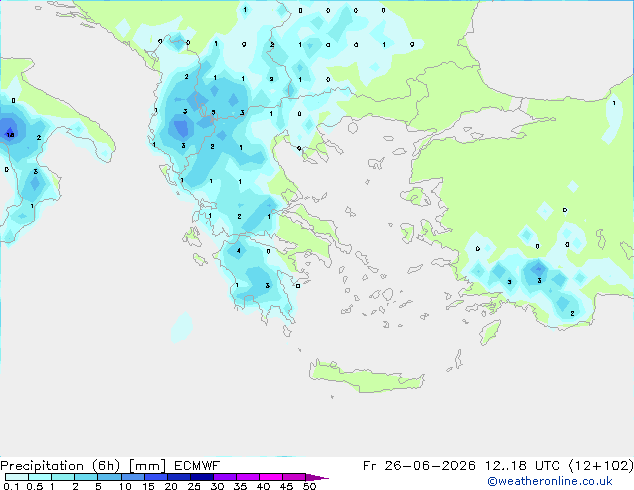634x490 pixels.
Task: Click the 'Precipitation (6h)' title text
Action: click(x=60, y=466)
